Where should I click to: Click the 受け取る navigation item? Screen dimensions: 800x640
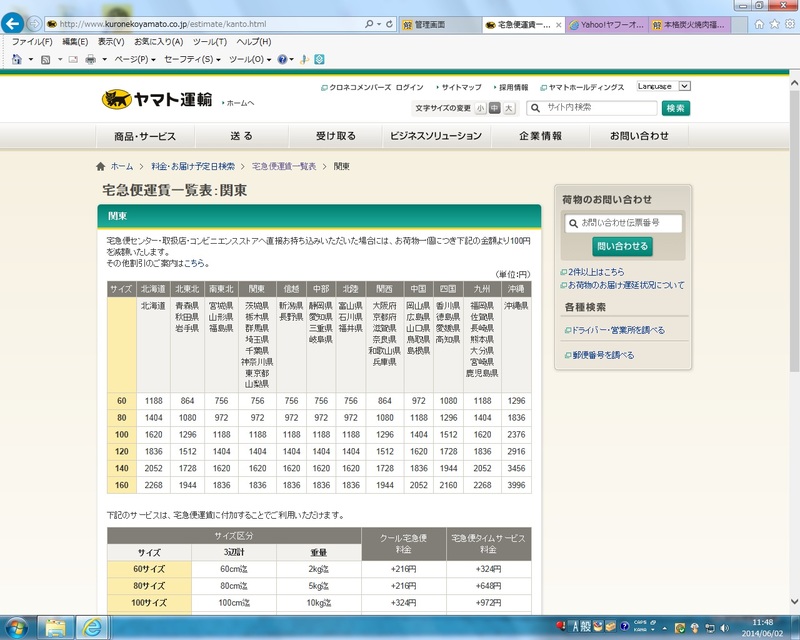point(335,136)
